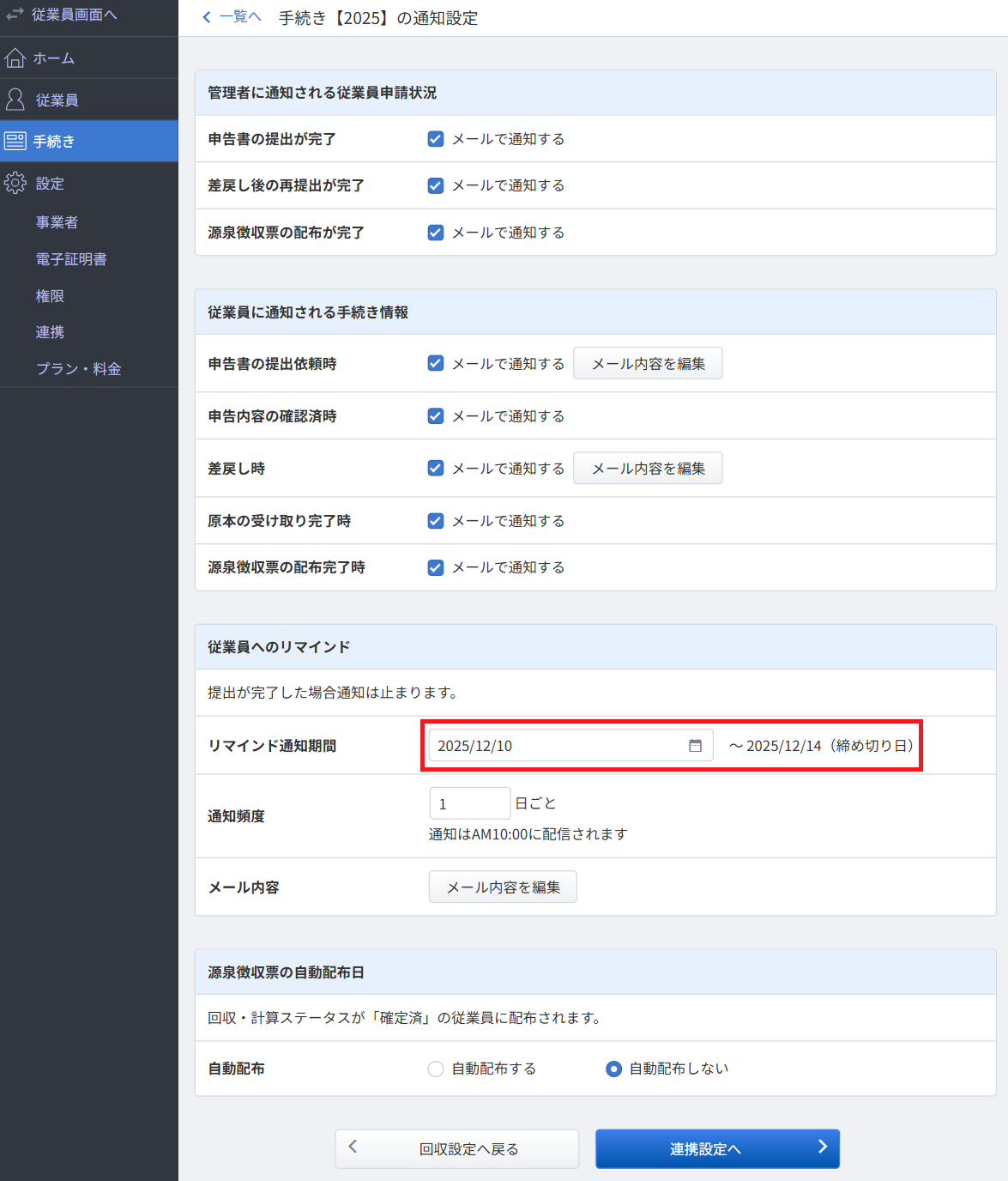Click right arrow on 連携設定へ button
Viewport: 1008px width, 1181px height.
coord(822,1148)
